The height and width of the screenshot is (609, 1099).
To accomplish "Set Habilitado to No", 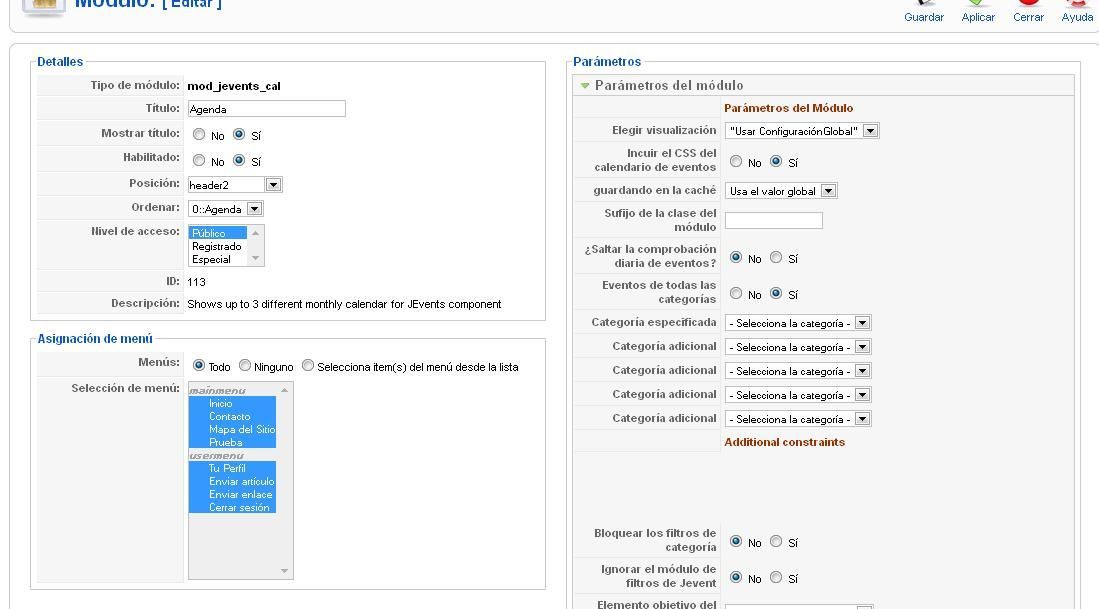I will 199,160.
